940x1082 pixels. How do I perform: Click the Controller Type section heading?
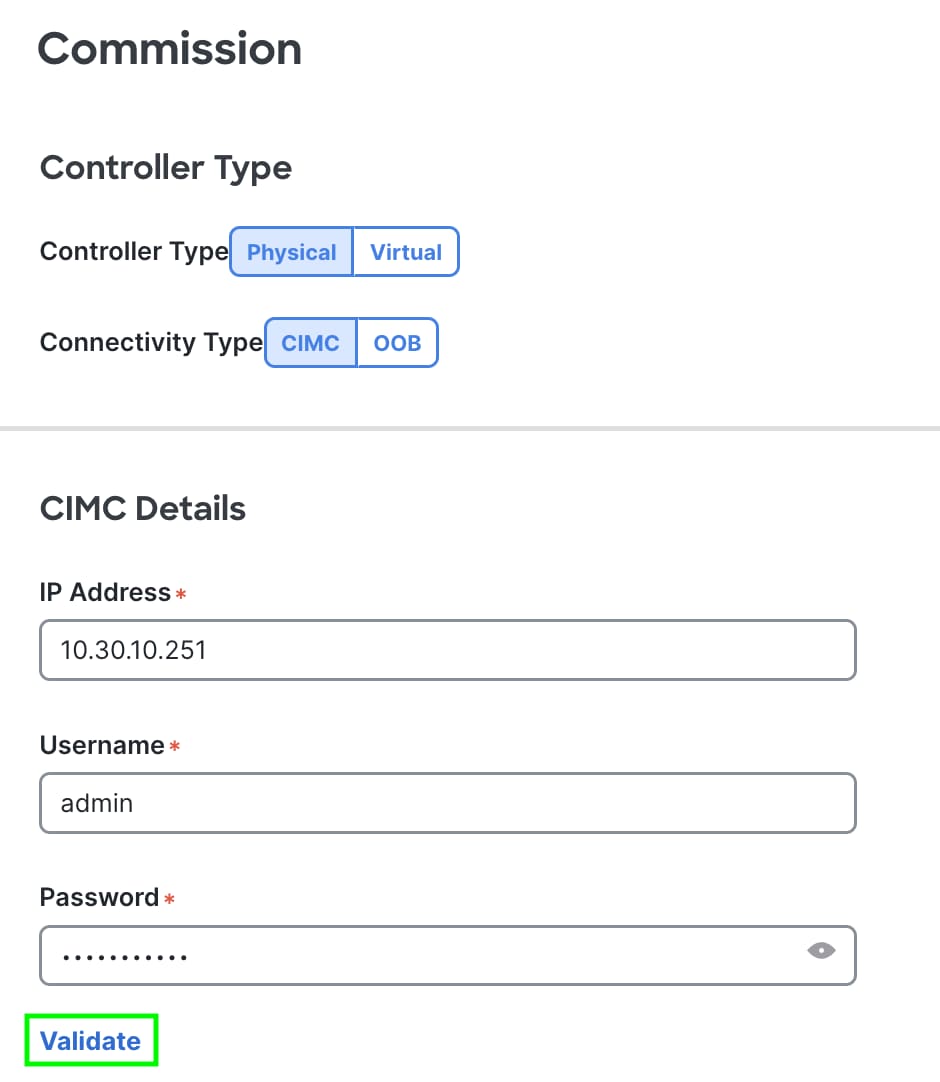165,168
